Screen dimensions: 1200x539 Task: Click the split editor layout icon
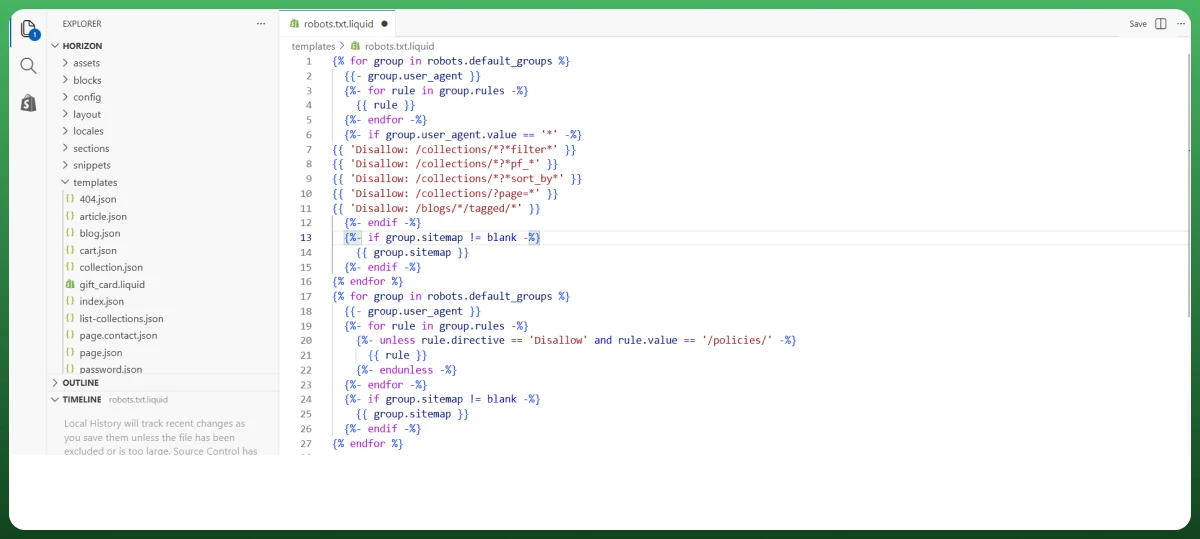(x=1161, y=23)
